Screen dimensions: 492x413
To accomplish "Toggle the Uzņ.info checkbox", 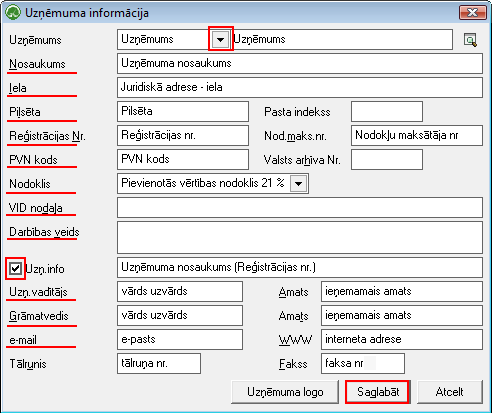I will (x=15, y=268).
